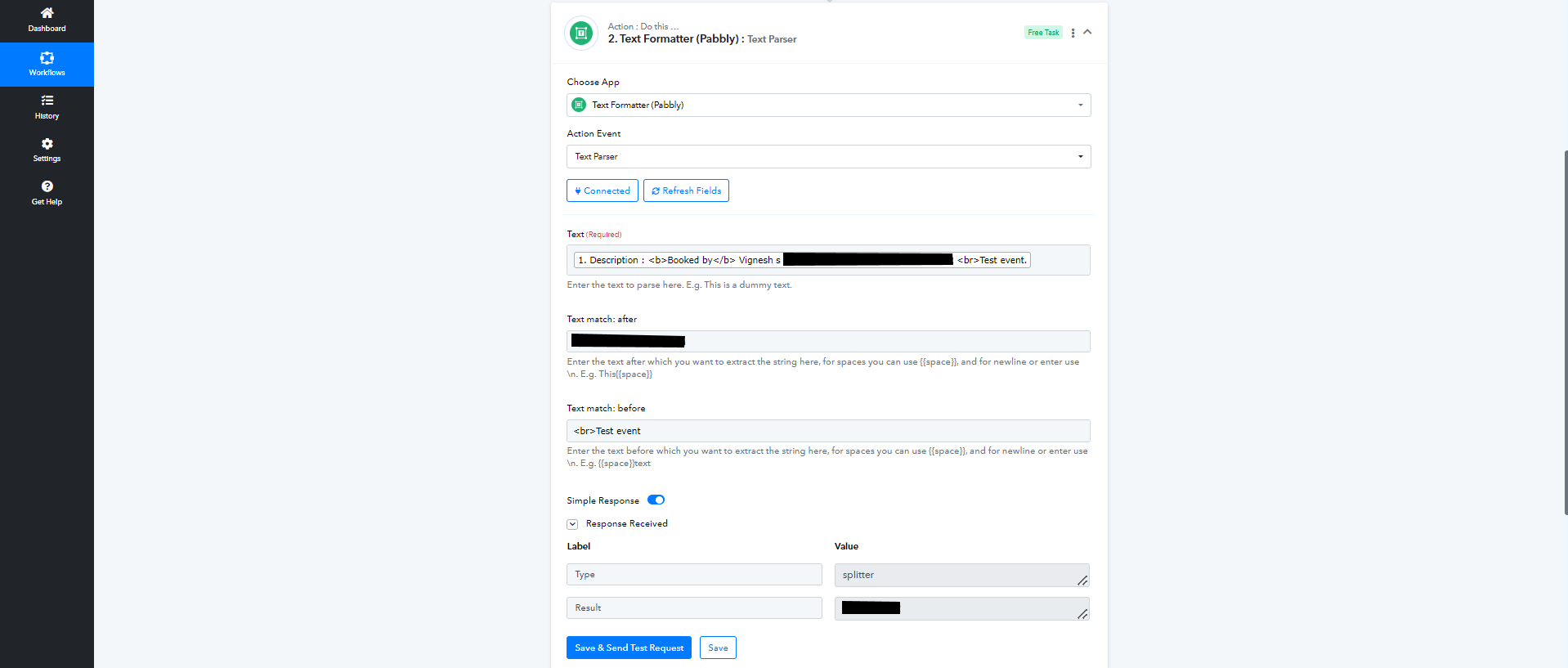Viewport: 1568px width, 668px height.
Task: Open the three-dot action options menu
Action: [1073, 34]
